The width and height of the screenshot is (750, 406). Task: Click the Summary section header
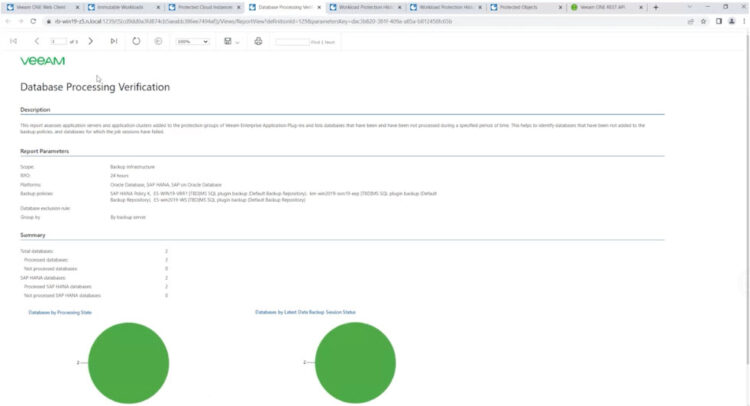[x=33, y=235]
